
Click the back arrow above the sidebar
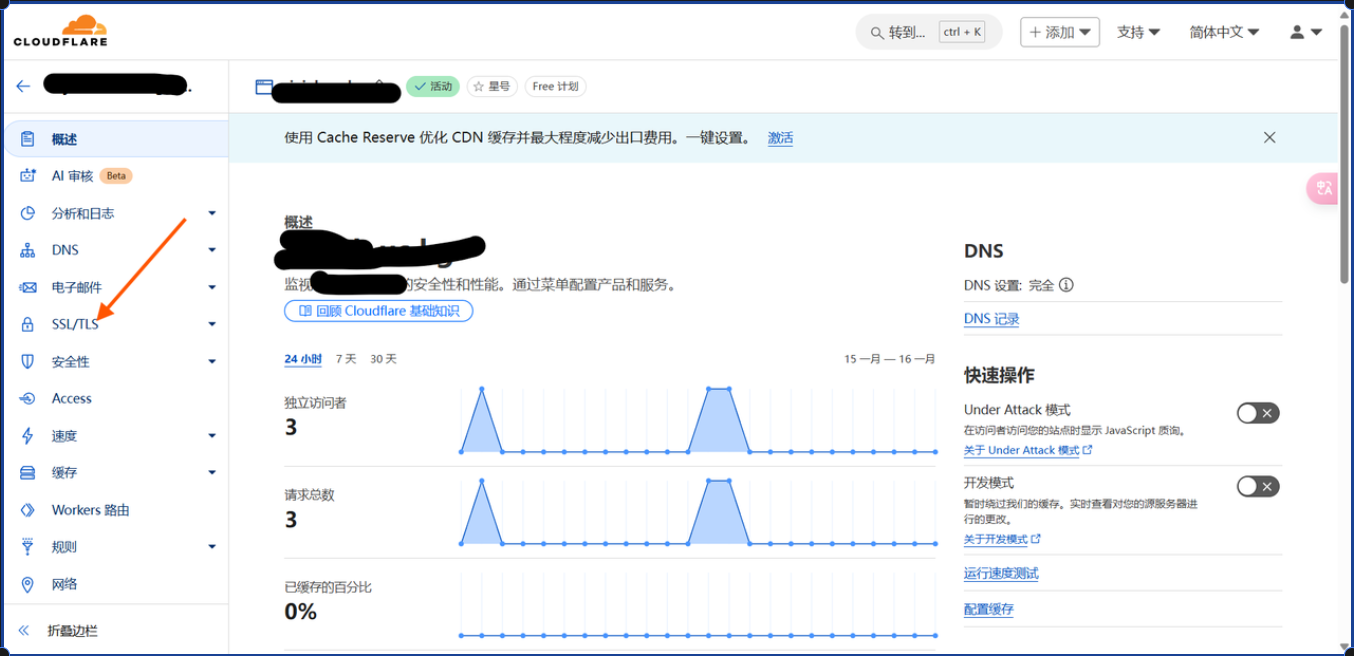23,87
